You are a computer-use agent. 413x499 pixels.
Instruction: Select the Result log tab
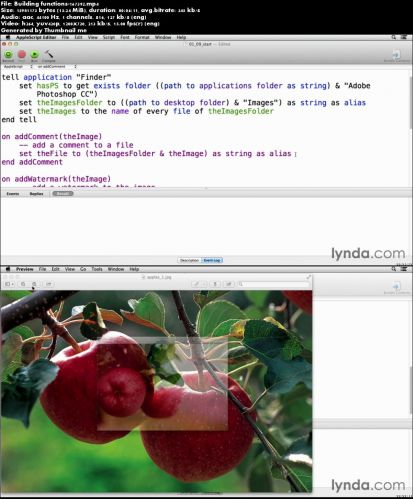63,194
